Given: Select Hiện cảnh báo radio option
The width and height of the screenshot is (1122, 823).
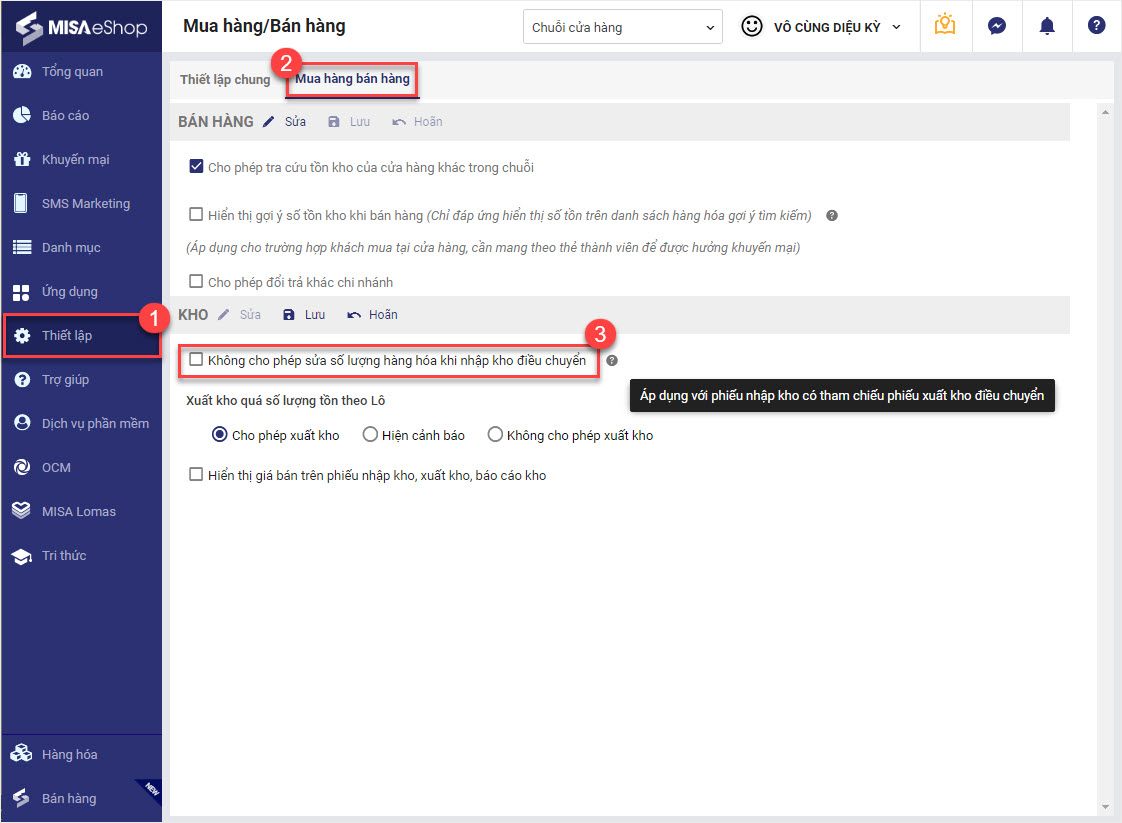Looking at the screenshot, I should (x=370, y=434).
